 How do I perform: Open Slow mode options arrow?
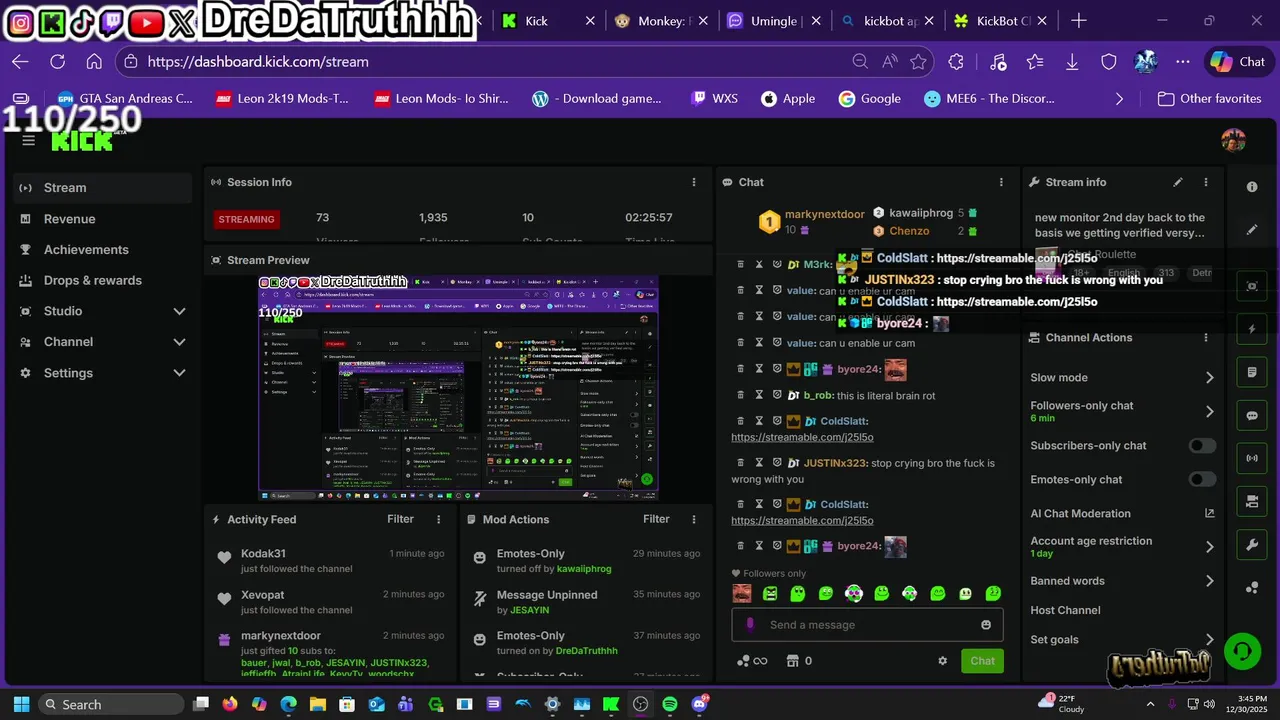coord(1209,377)
